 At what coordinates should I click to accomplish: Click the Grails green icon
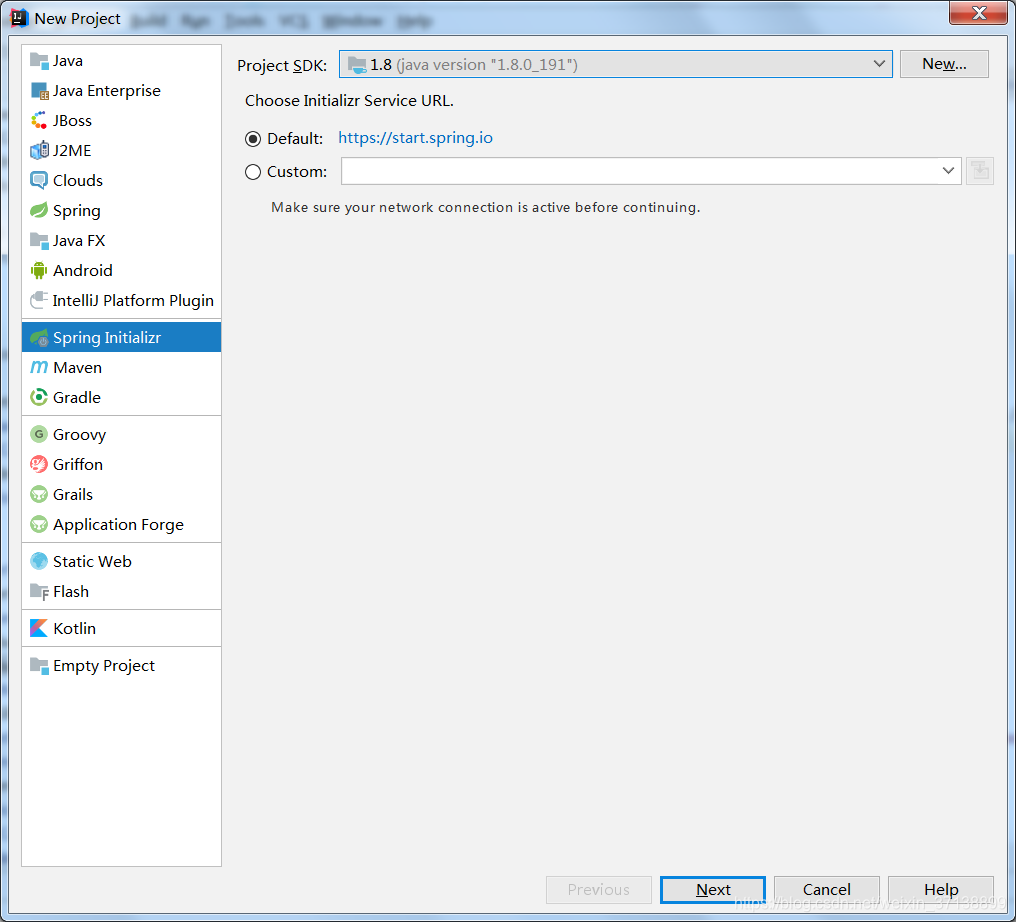click(39, 494)
